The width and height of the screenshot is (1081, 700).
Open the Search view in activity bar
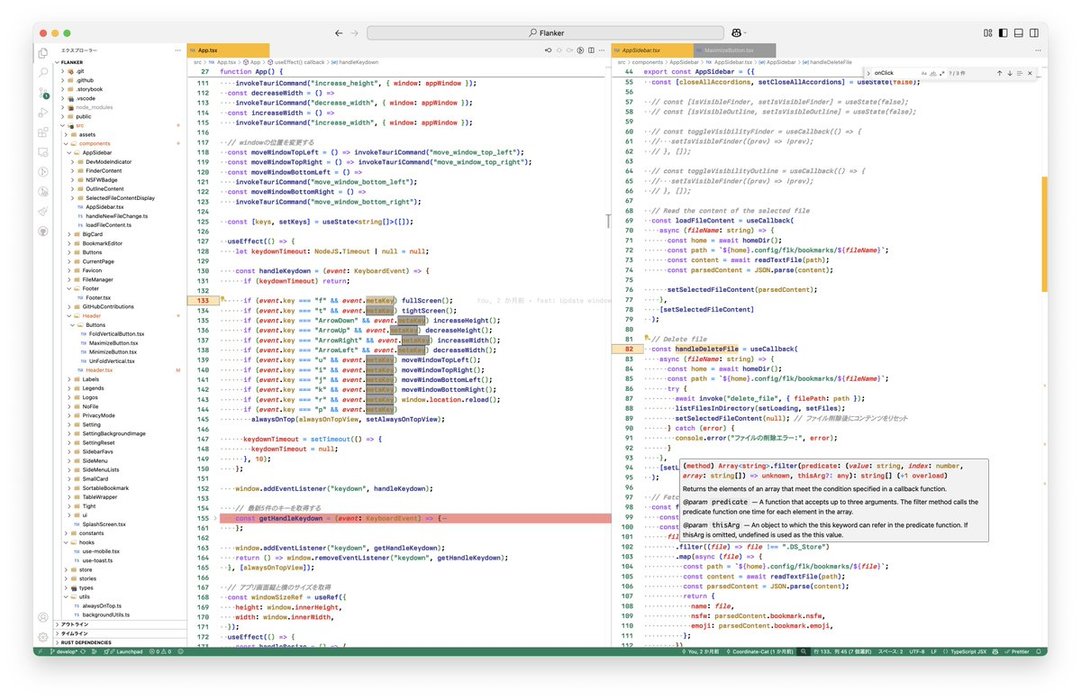point(43,73)
